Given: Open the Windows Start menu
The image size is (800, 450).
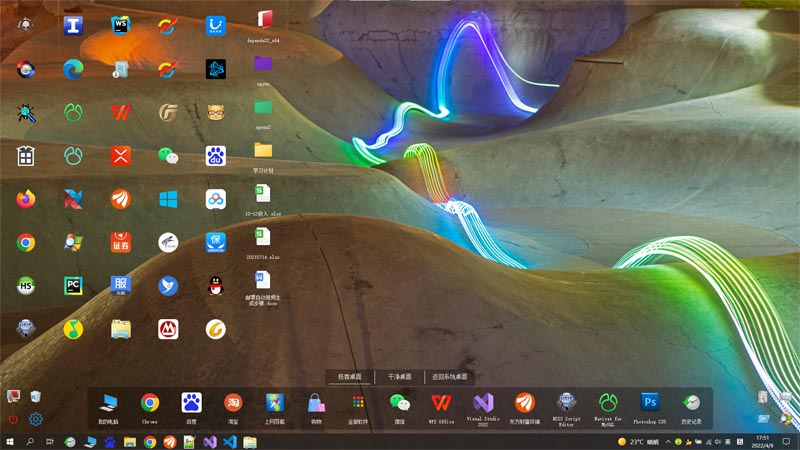Looking at the screenshot, I should click(9, 442).
